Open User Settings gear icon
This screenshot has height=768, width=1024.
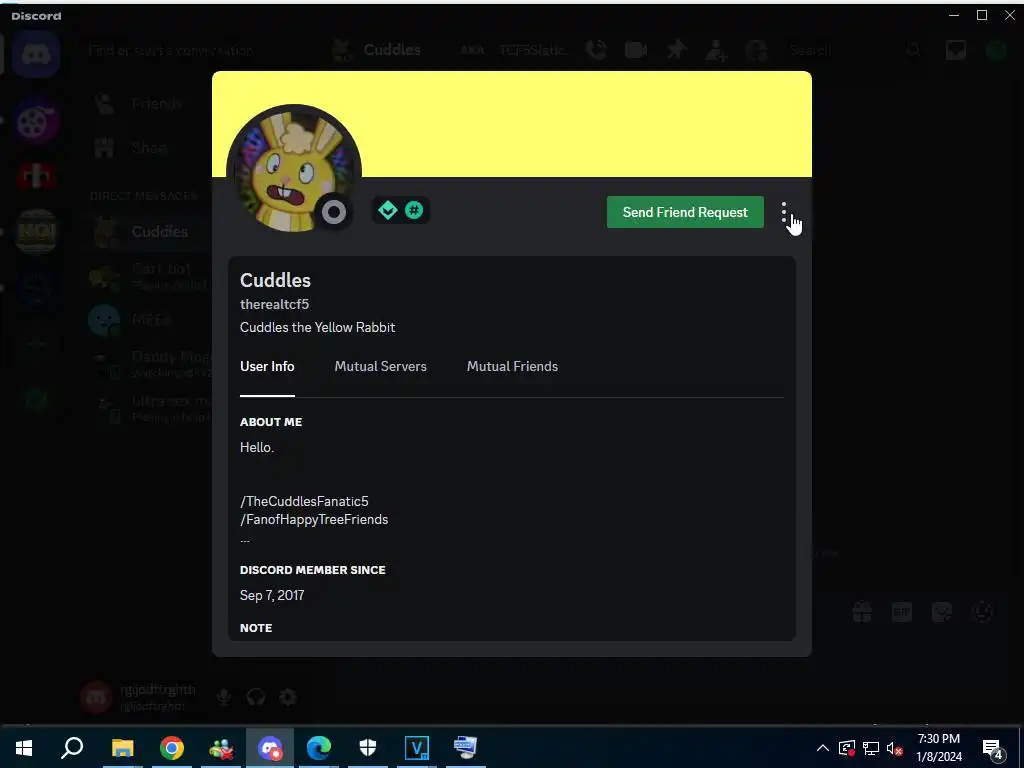(287, 697)
